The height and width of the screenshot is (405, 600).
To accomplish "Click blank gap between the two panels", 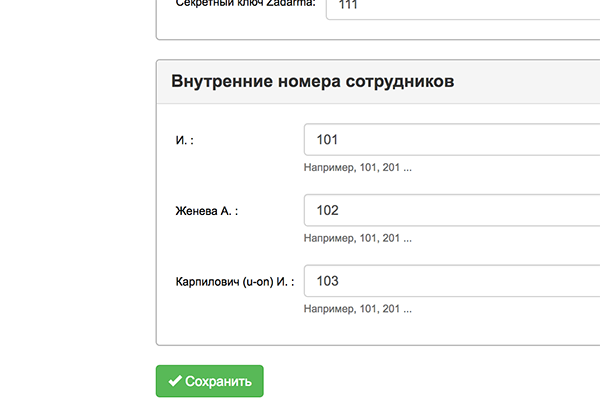I will point(380,50).
